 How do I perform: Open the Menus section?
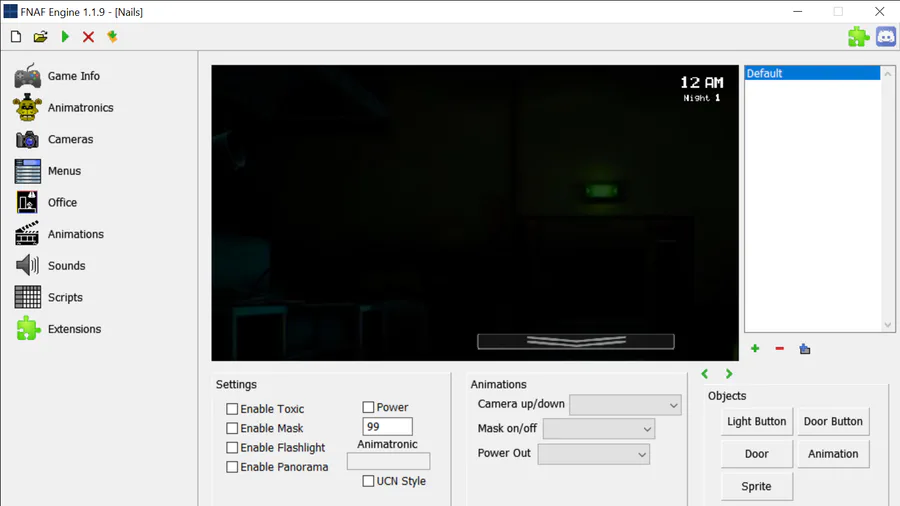(64, 171)
